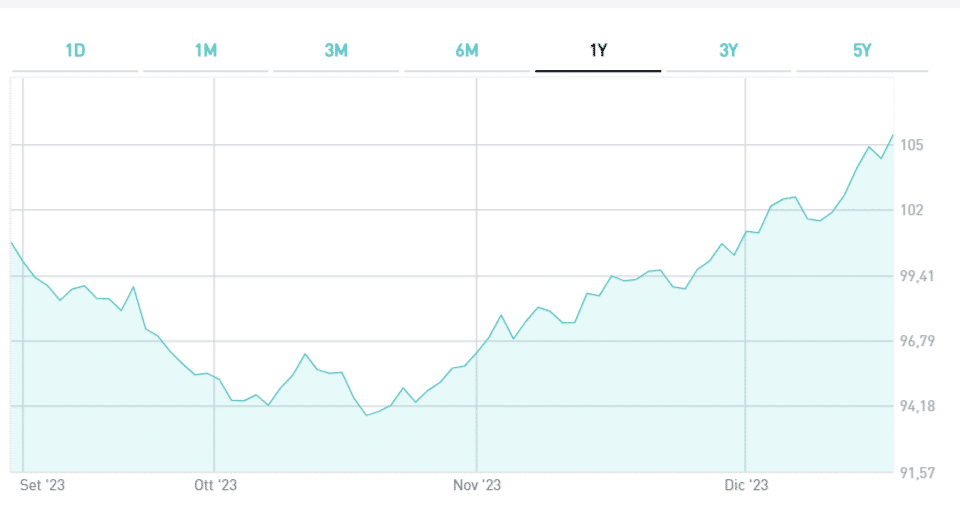The image size is (960, 513).
Task: Click the lowest point of the price line
Action: click(367, 414)
